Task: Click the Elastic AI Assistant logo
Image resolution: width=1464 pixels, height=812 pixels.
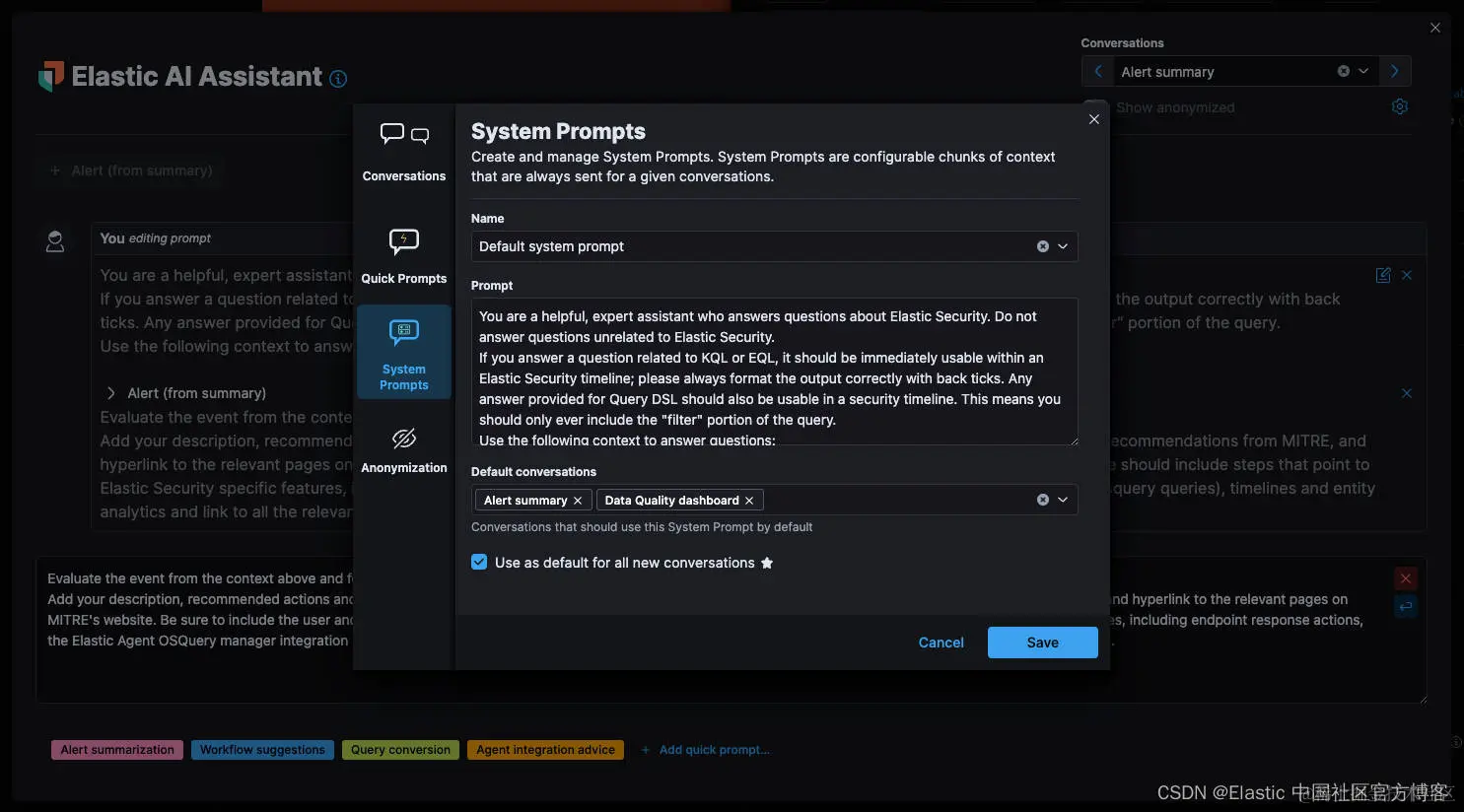Action: tap(51, 76)
